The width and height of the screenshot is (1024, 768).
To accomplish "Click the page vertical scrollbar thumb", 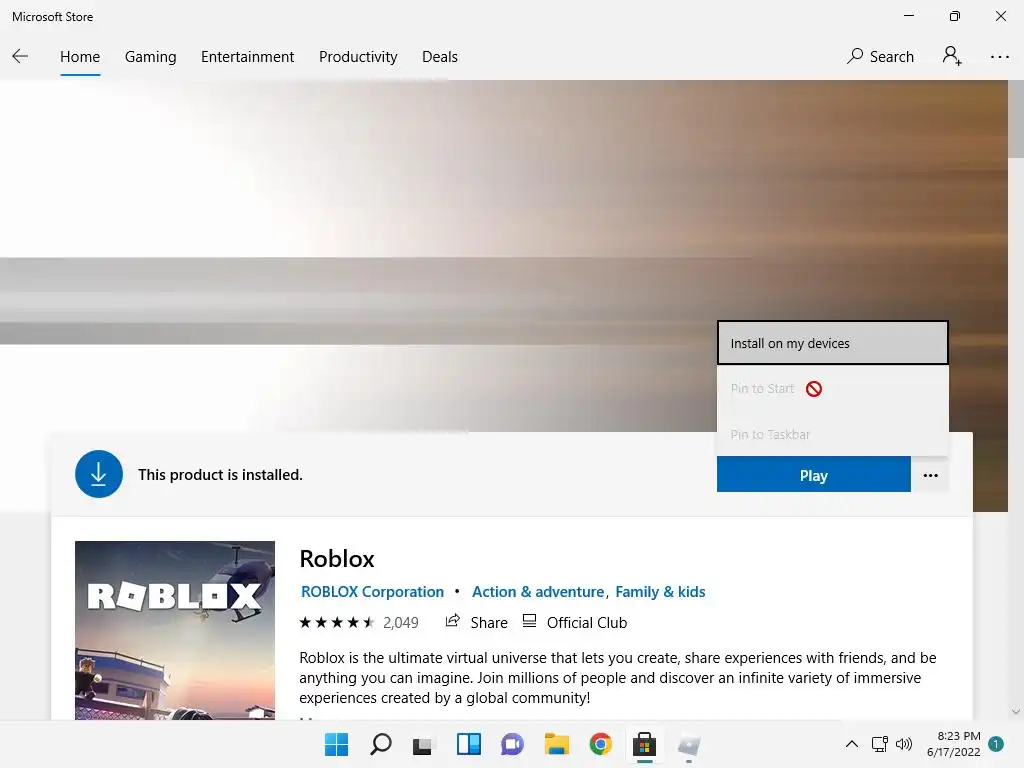I will pyautogui.click(x=1016, y=119).
